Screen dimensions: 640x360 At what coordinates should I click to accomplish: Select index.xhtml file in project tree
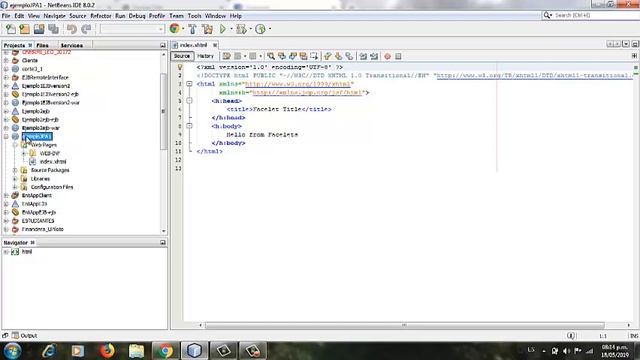pos(53,162)
